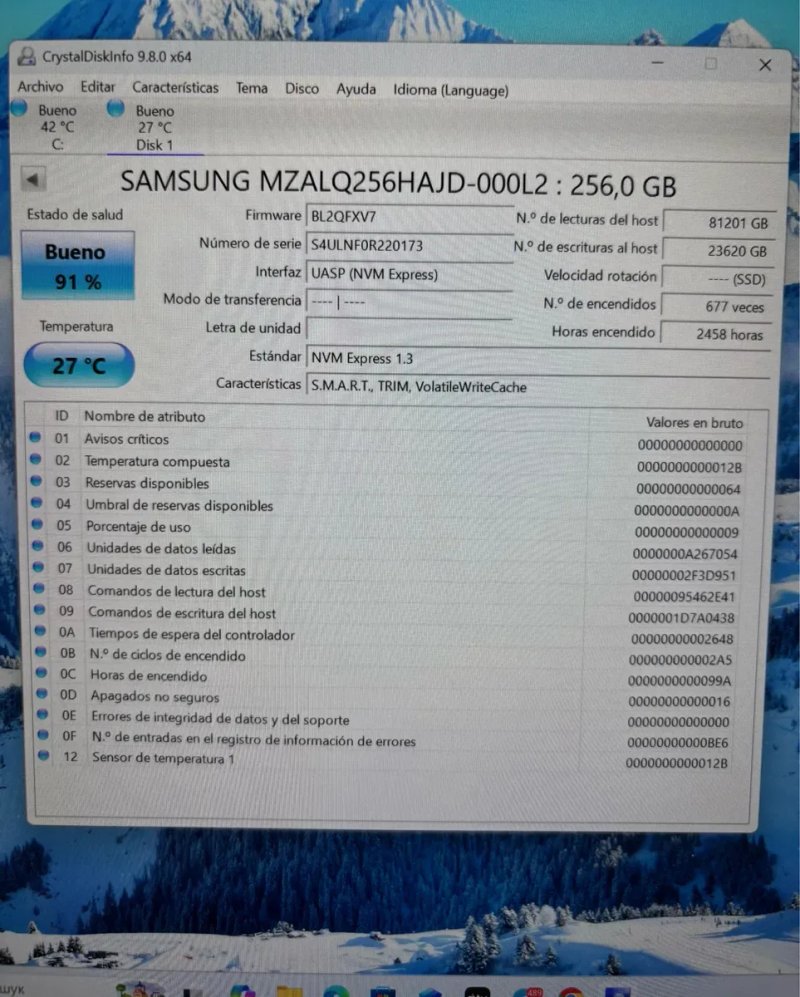Viewport: 800px width, 997px height.
Task: Click status dot of Comandos de escritura del host
Action: (39, 609)
